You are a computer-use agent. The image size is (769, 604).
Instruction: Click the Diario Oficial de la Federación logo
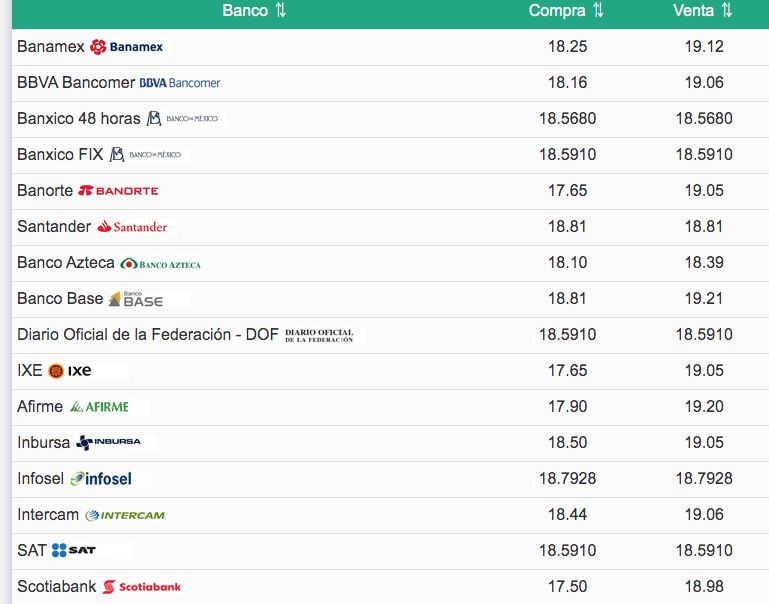click(319, 335)
